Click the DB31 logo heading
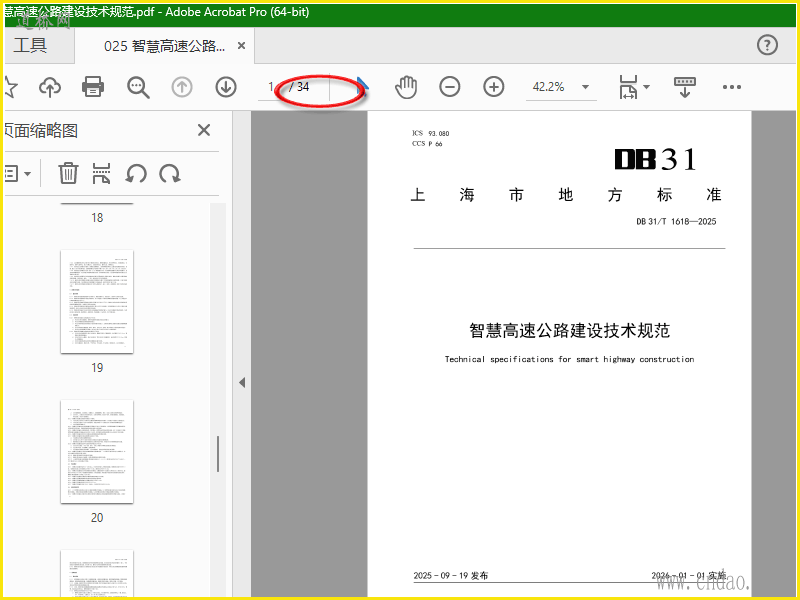Screen dimensions: 800x600 click(655, 159)
